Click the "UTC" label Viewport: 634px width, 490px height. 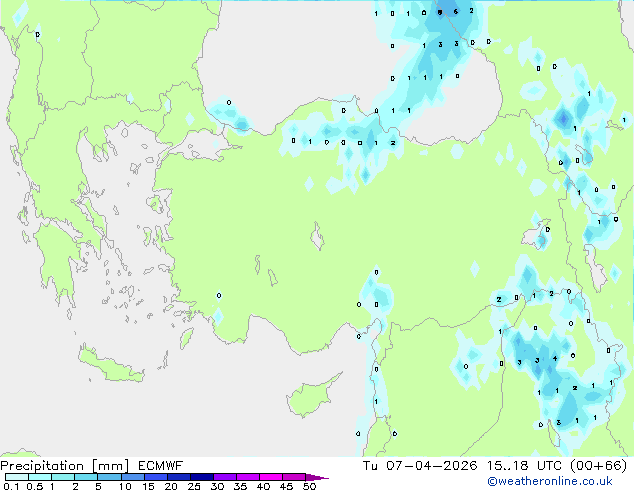pos(549,466)
